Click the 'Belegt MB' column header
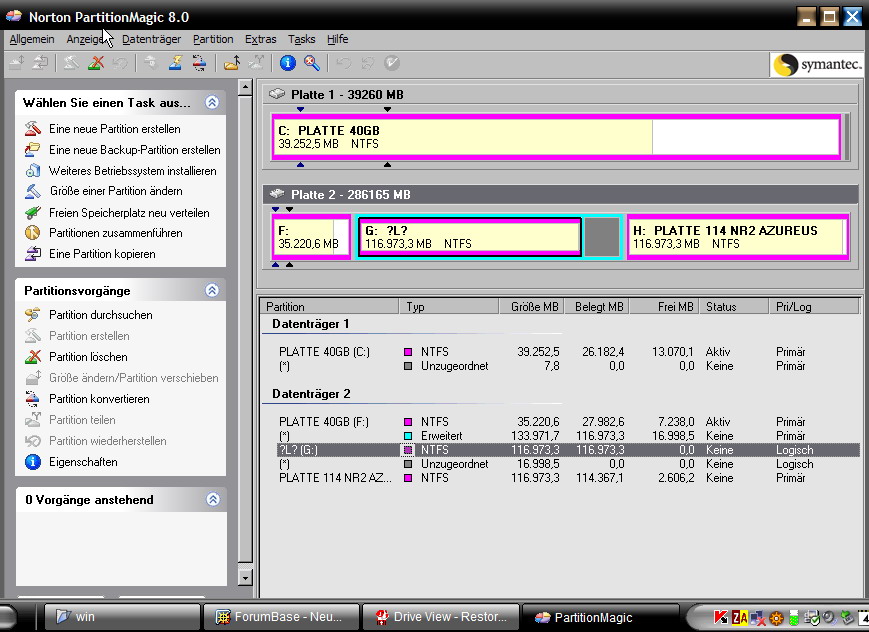Screen dimensions: 869x632 click(x=596, y=307)
